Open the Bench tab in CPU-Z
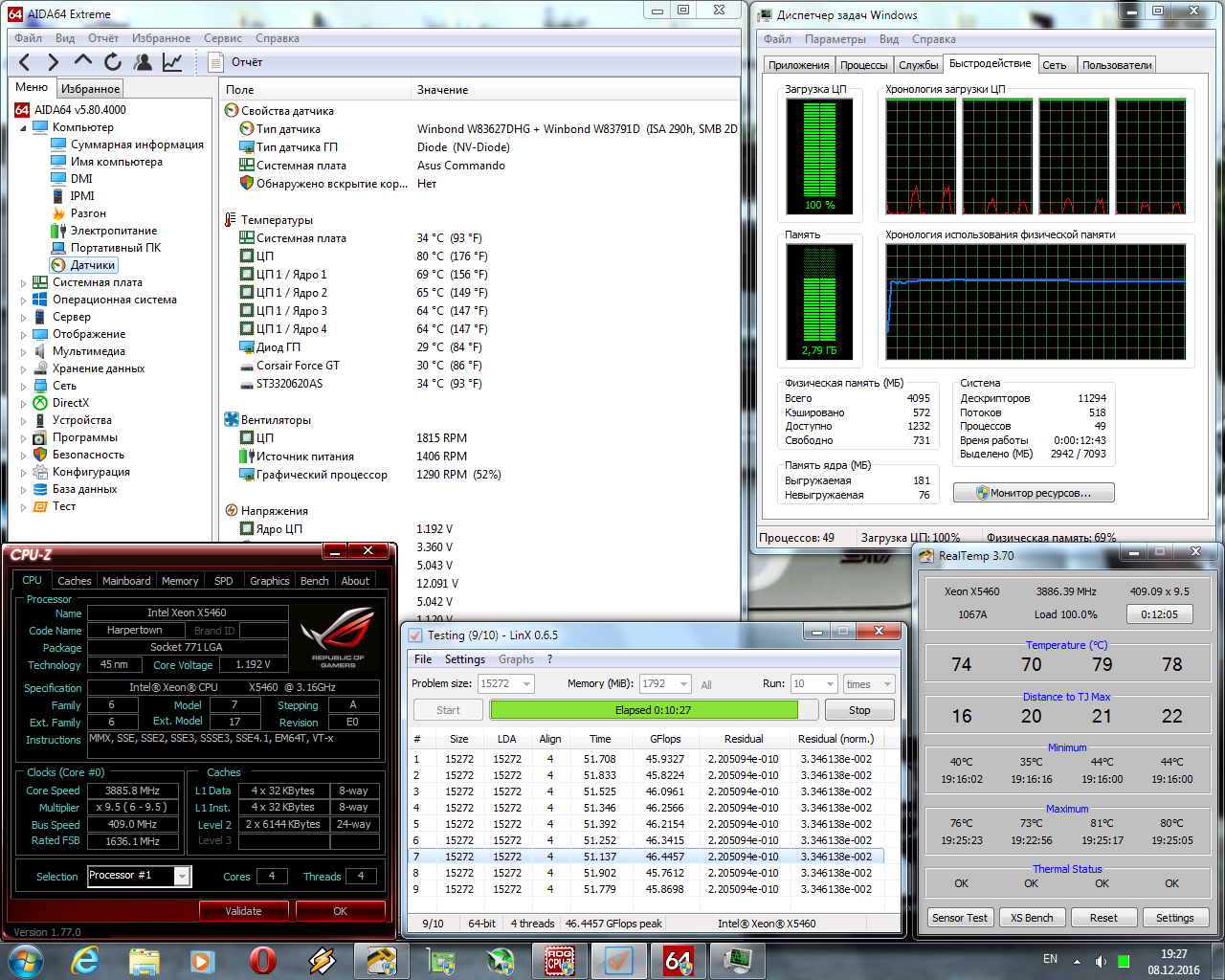Viewport: 1225px width, 980px height. (314, 581)
